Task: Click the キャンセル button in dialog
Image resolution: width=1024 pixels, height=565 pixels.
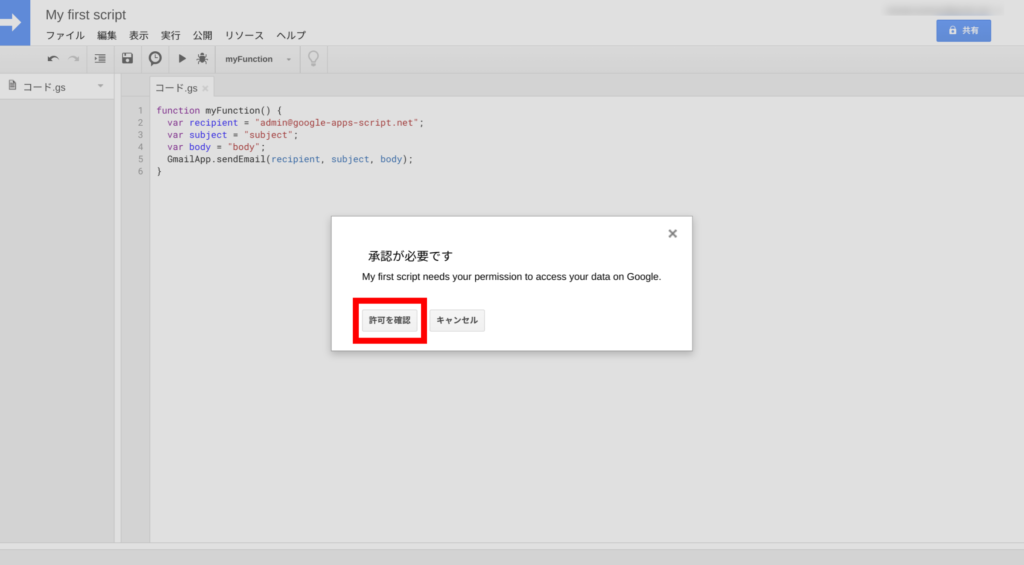Action: (457, 320)
